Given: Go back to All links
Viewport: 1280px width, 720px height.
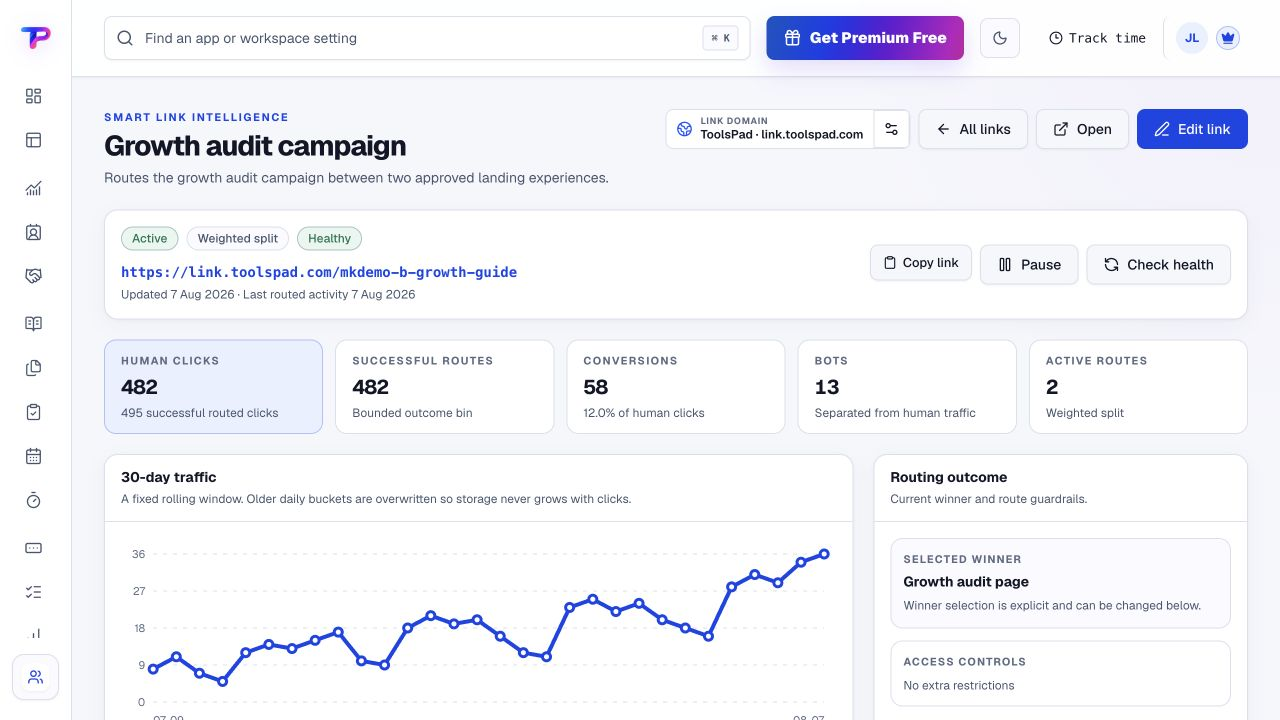Looking at the screenshot, I should (973, 129).
